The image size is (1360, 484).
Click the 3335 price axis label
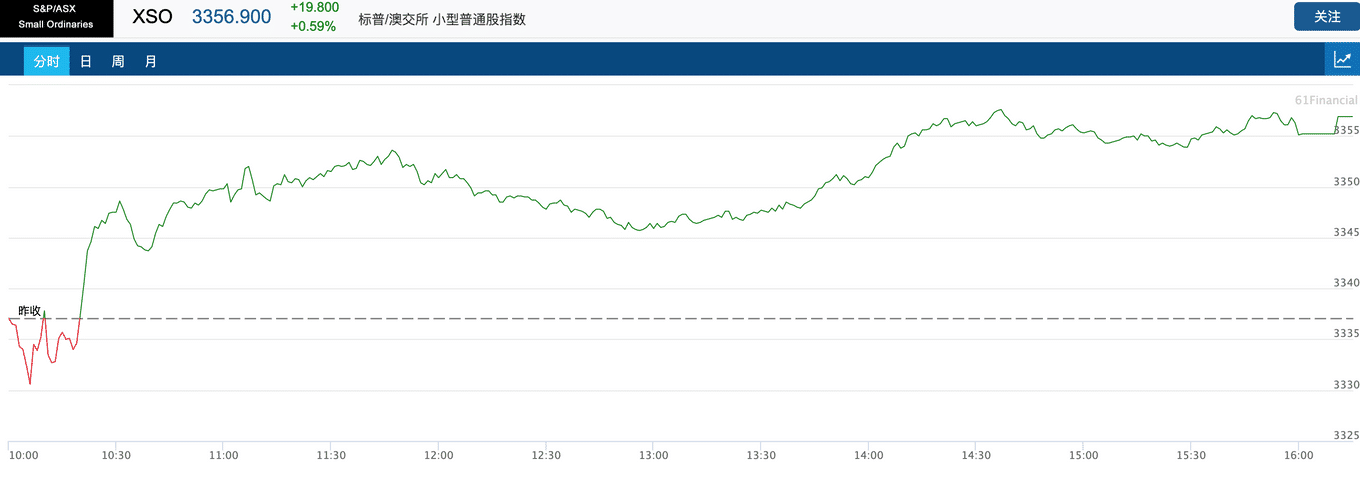click(x=1346, y=334)
